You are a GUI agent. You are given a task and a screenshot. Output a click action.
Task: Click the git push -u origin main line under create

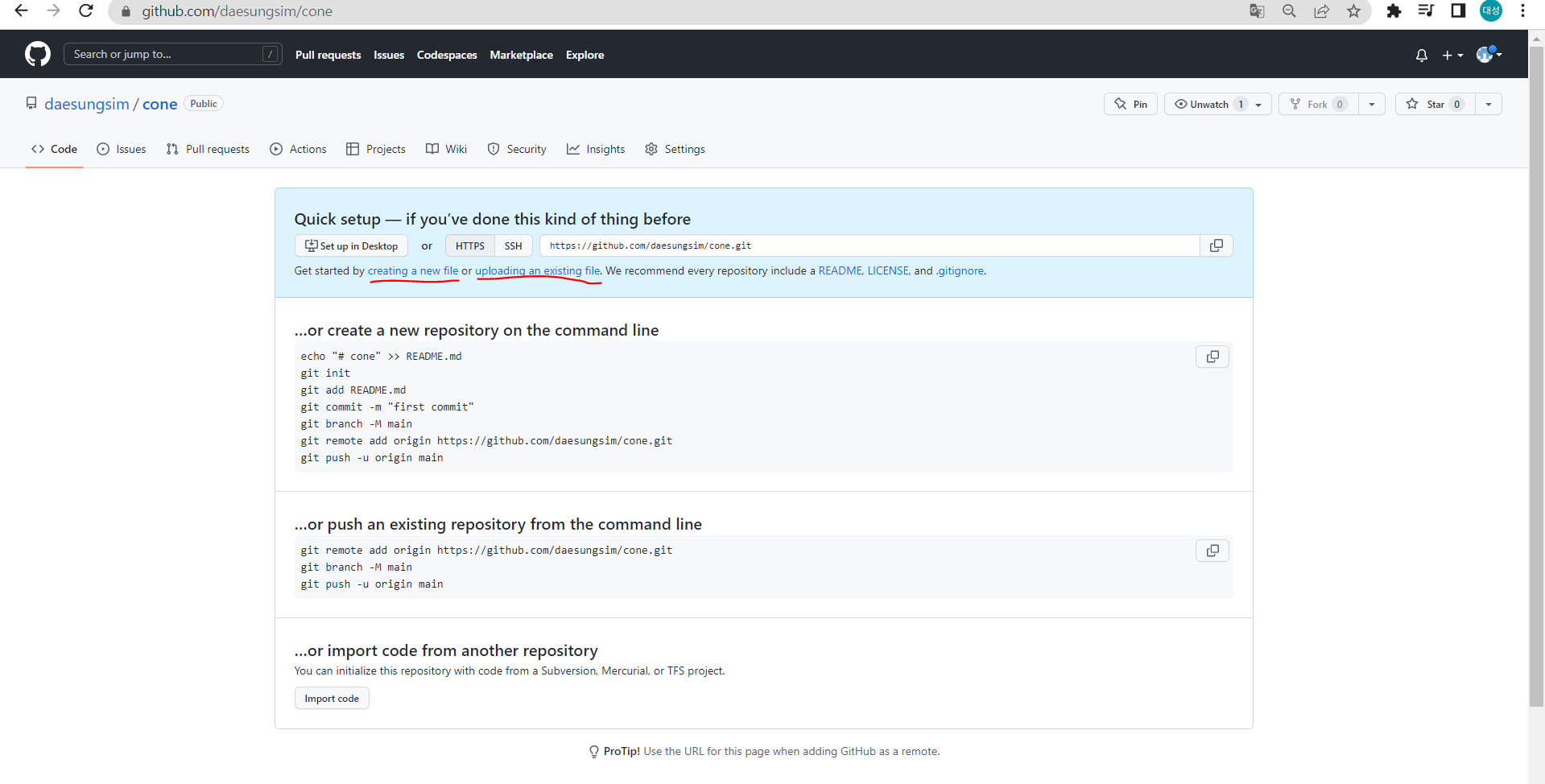pos(372,457)
